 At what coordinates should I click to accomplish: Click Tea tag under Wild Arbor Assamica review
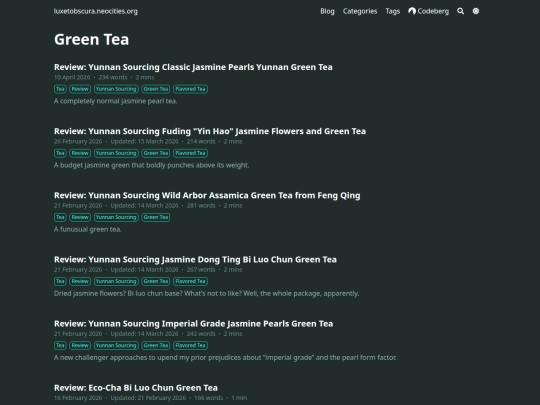[x=60, y=217]
